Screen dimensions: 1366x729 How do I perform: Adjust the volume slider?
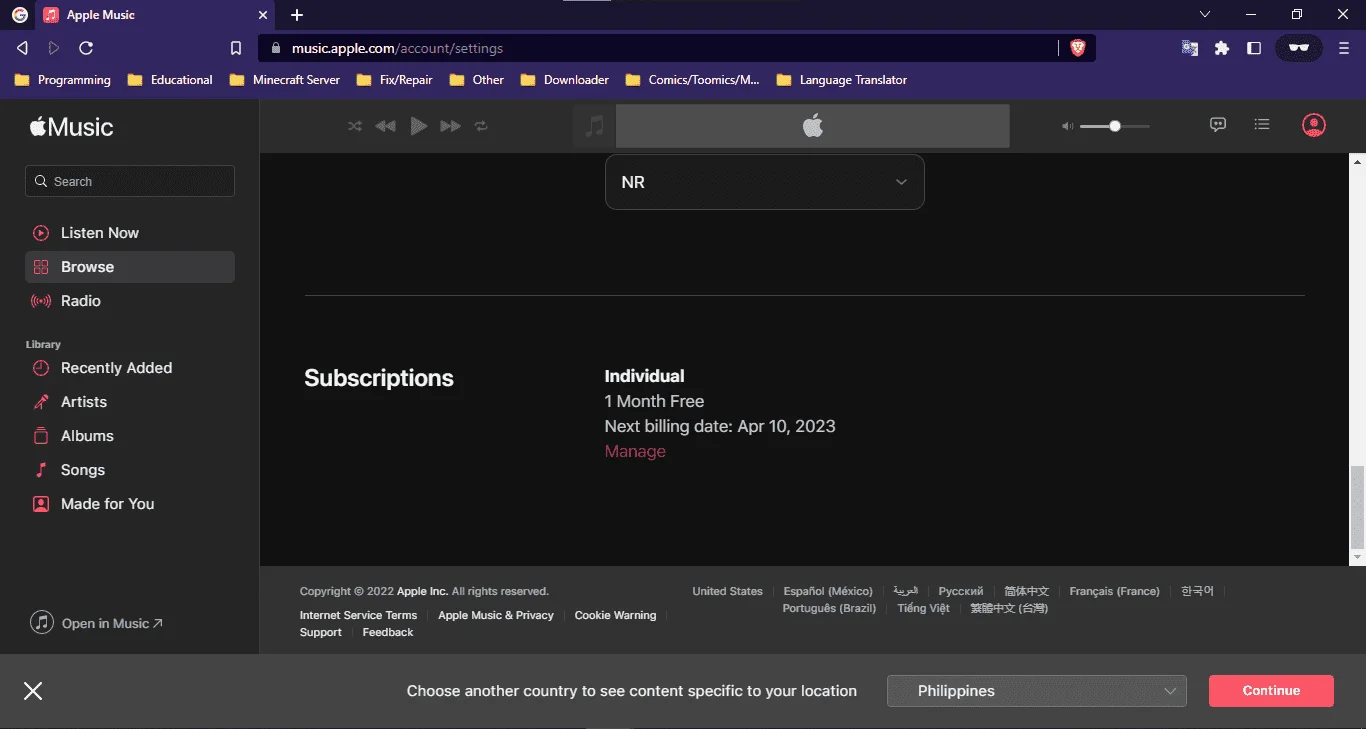[1115, 126]
